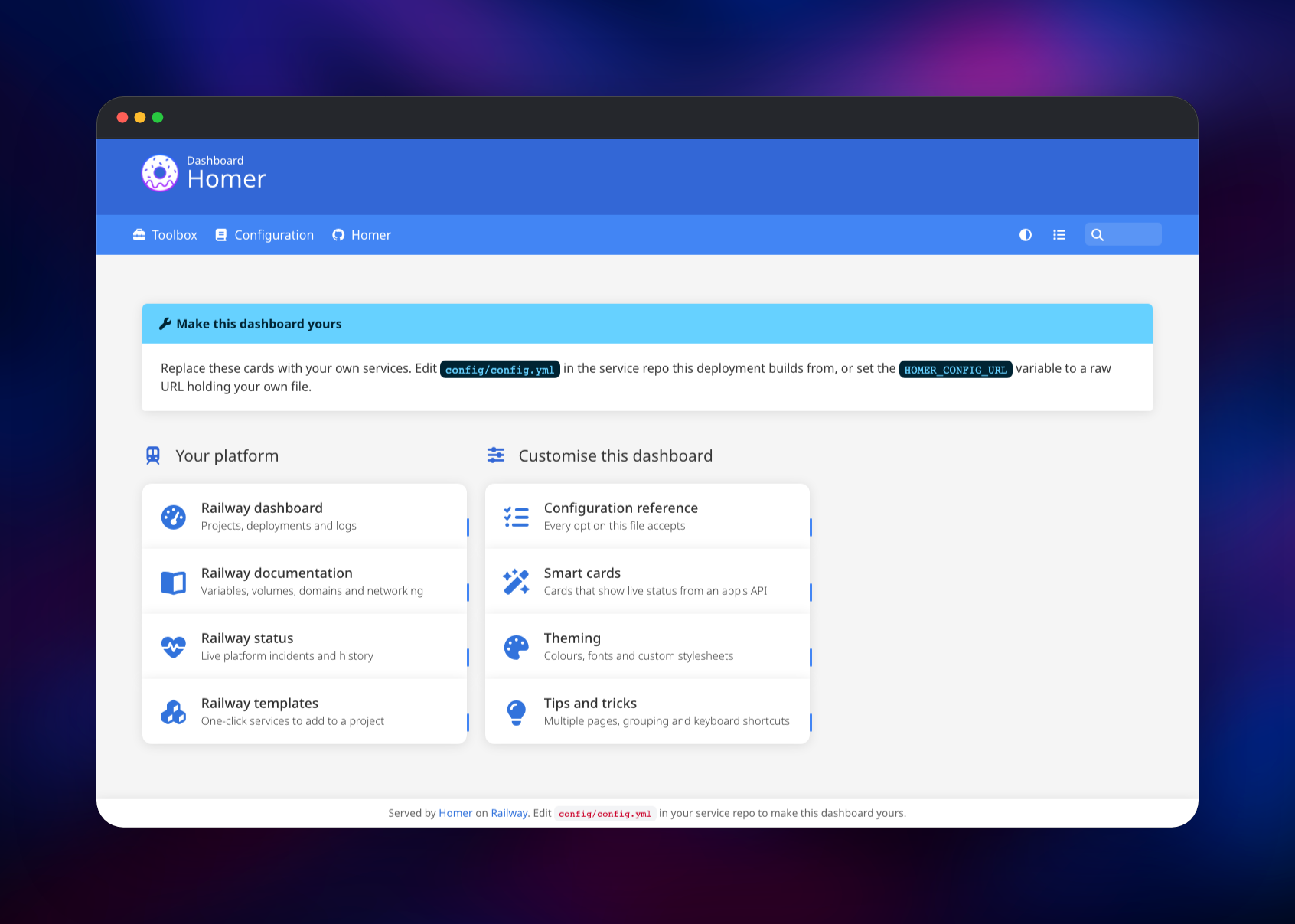
Task: Click the large 'Homer' header title
Action: tap(227, 179)
